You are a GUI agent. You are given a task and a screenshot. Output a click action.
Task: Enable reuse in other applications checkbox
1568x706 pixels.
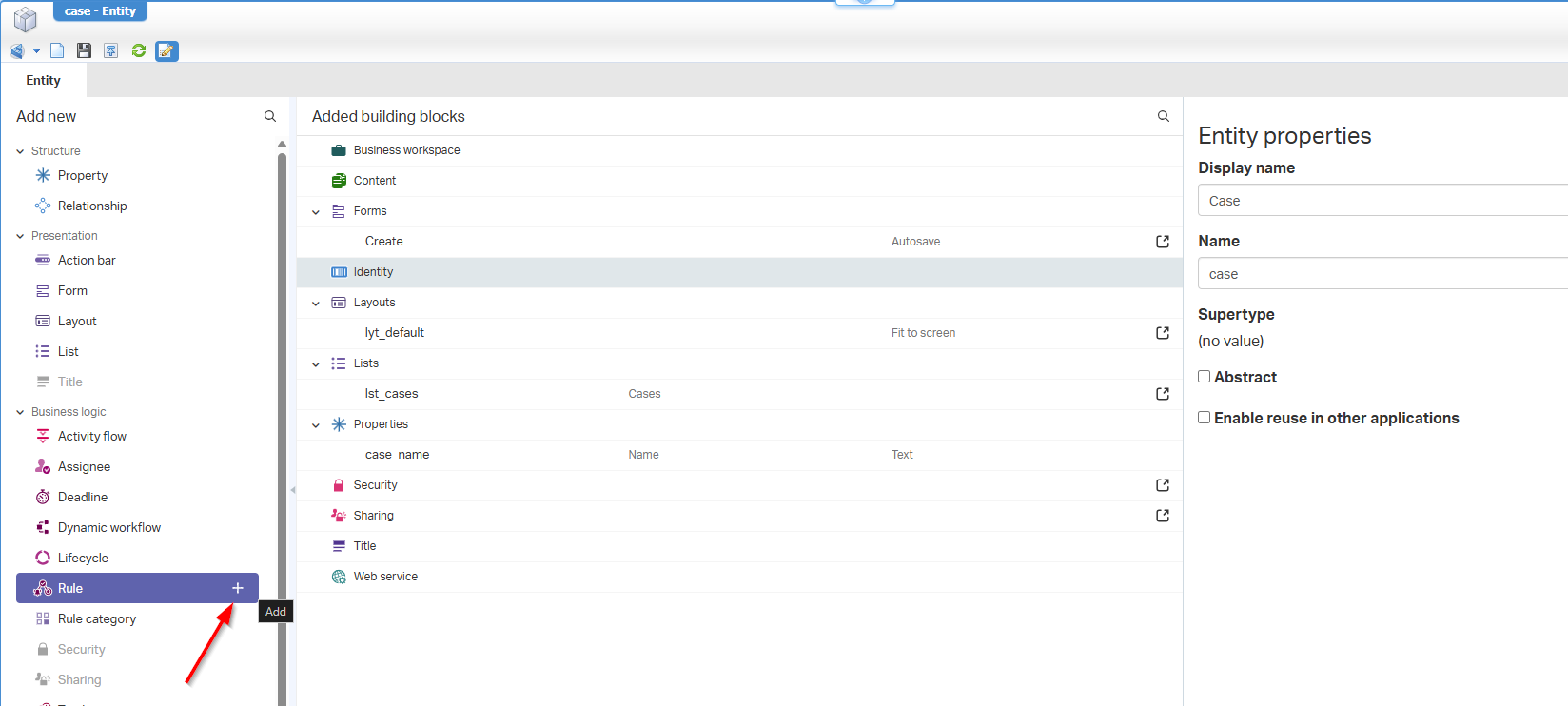click(x=1205, y=418)
